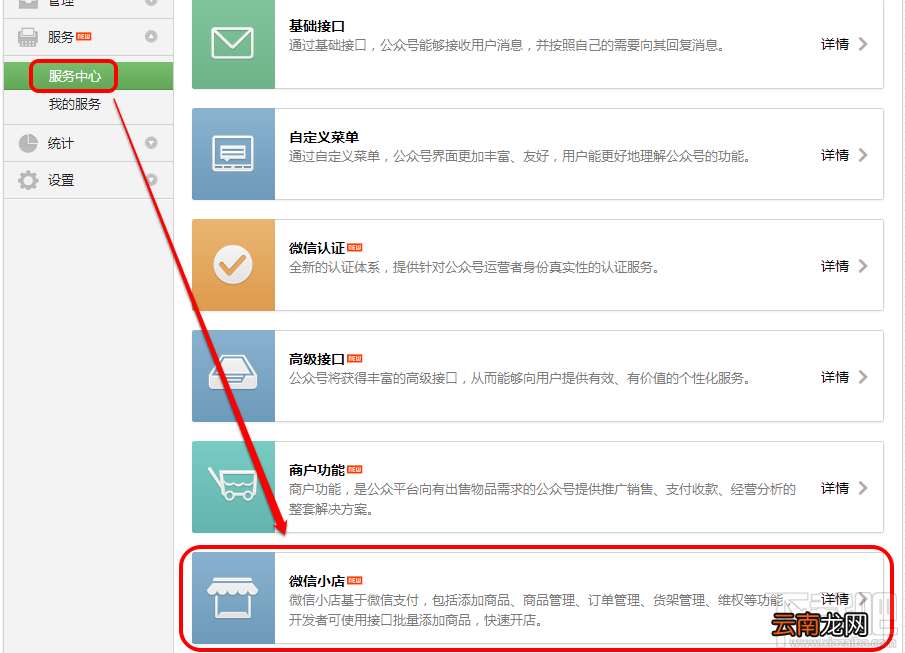This screenshot has width=905, height=653.
Task: Click the 商户功能 description about 推广销售
Action: click(543, 499)
